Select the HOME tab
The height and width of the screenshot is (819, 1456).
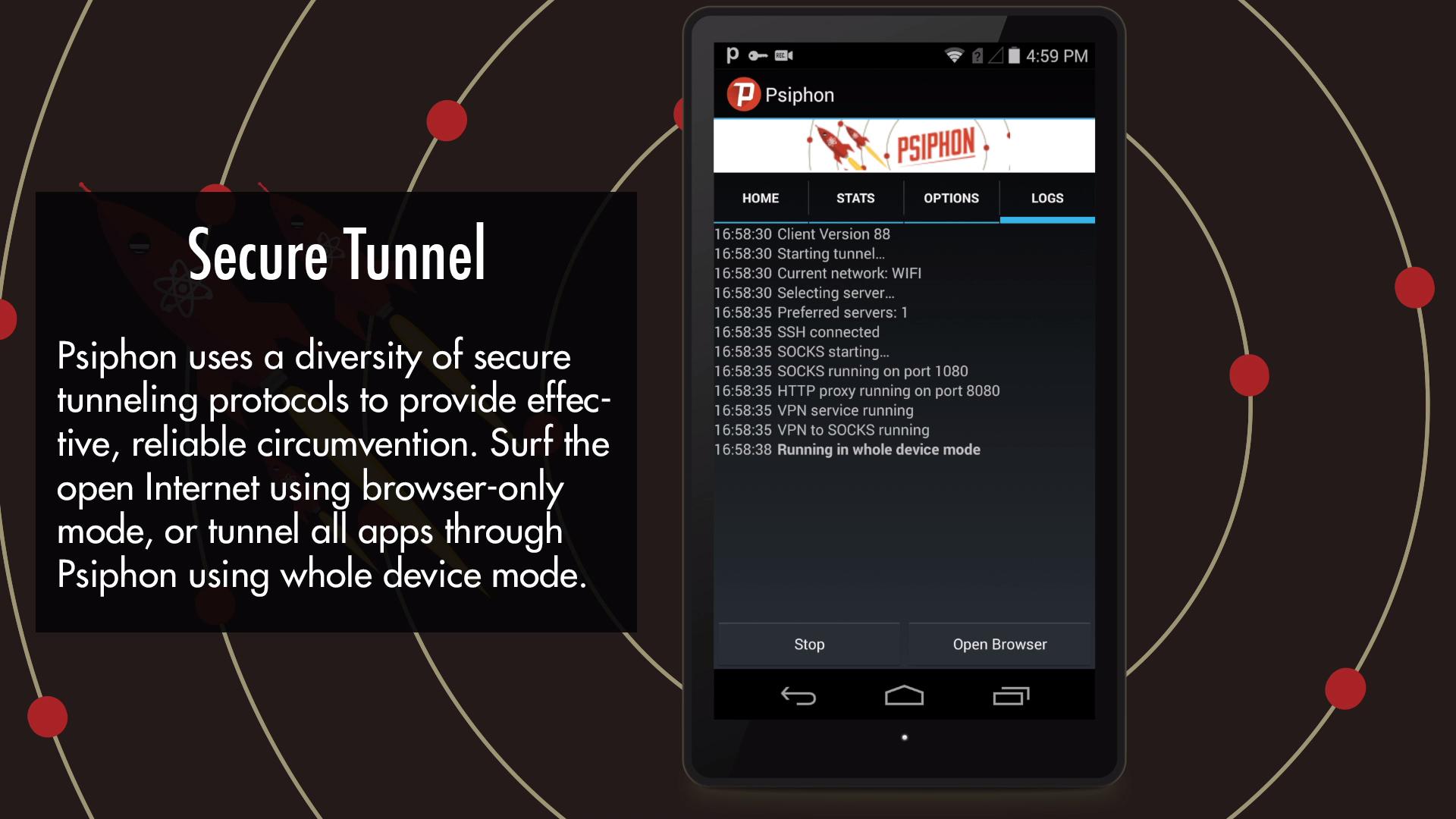[x=761, y=197]
